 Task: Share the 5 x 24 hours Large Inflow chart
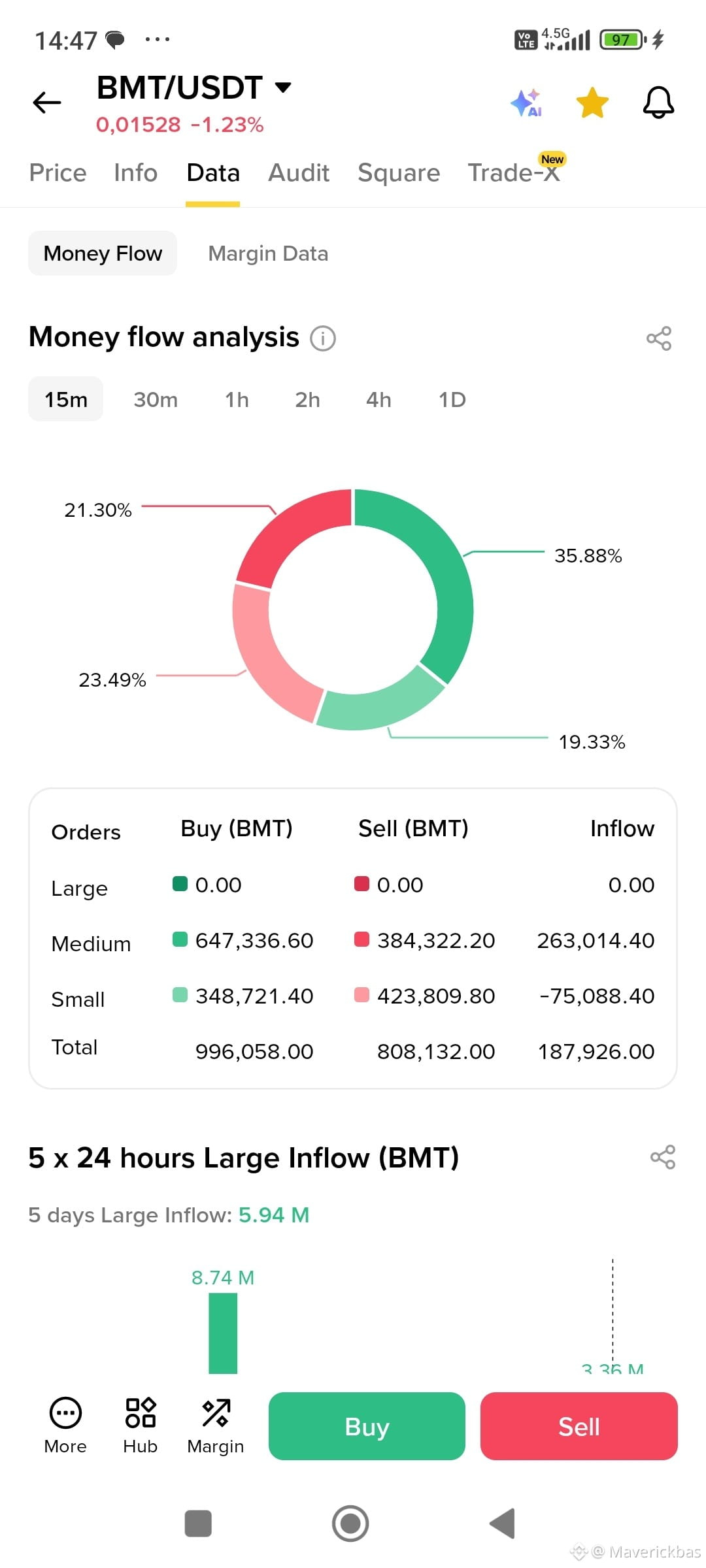click(x=663, y=1157)
